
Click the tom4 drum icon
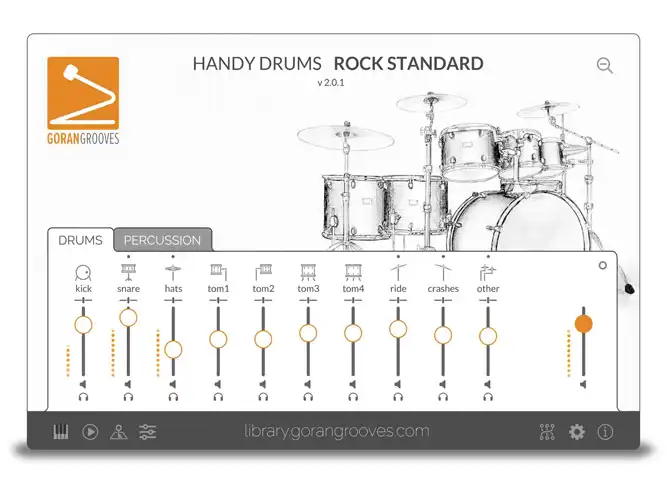point(353,272)
